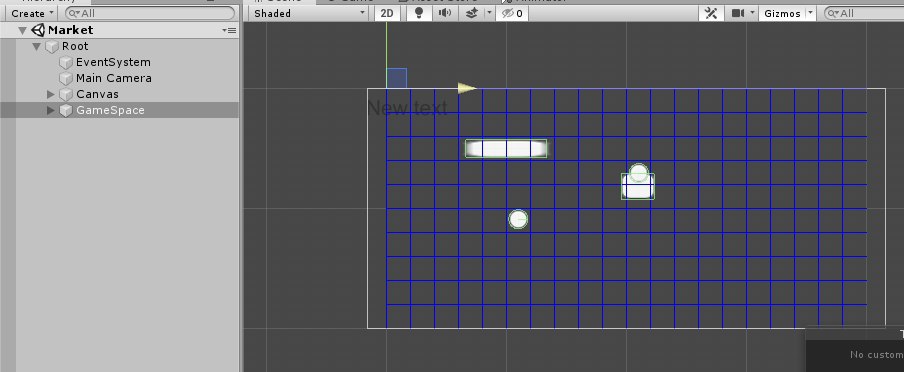Viewport: 904px width, 372px height.
Task: Click the cube icon beside GameSpace
Action: point(66,110)
